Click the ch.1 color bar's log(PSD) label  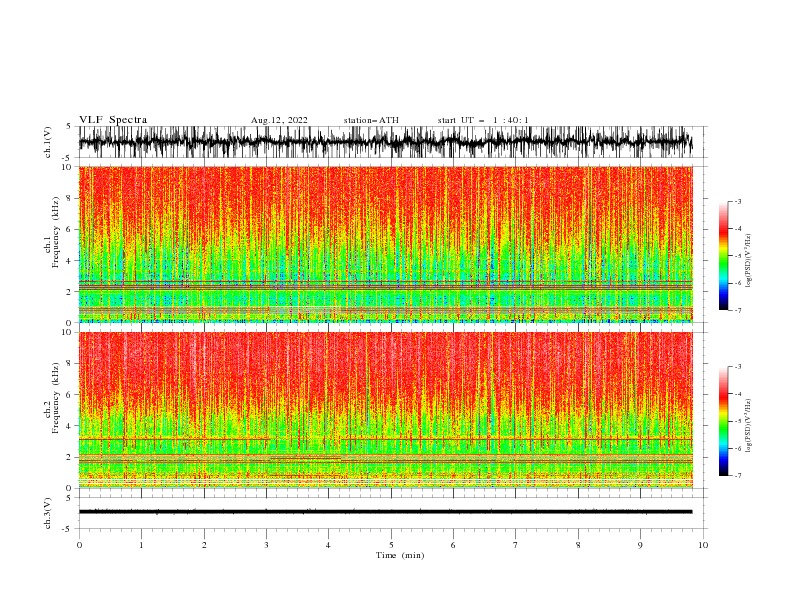coord(748,261)
